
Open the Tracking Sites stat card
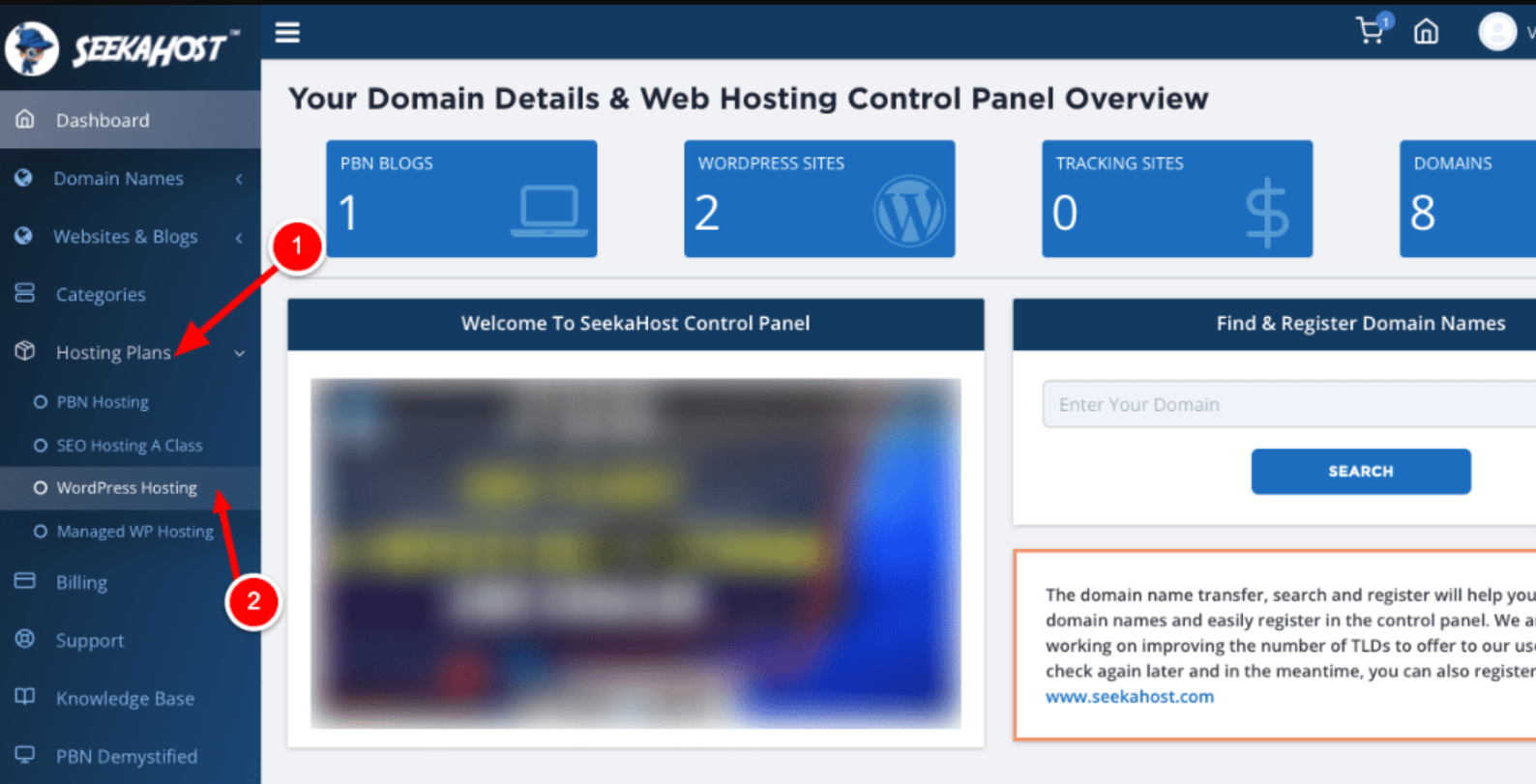click(x=1177, y=198)
